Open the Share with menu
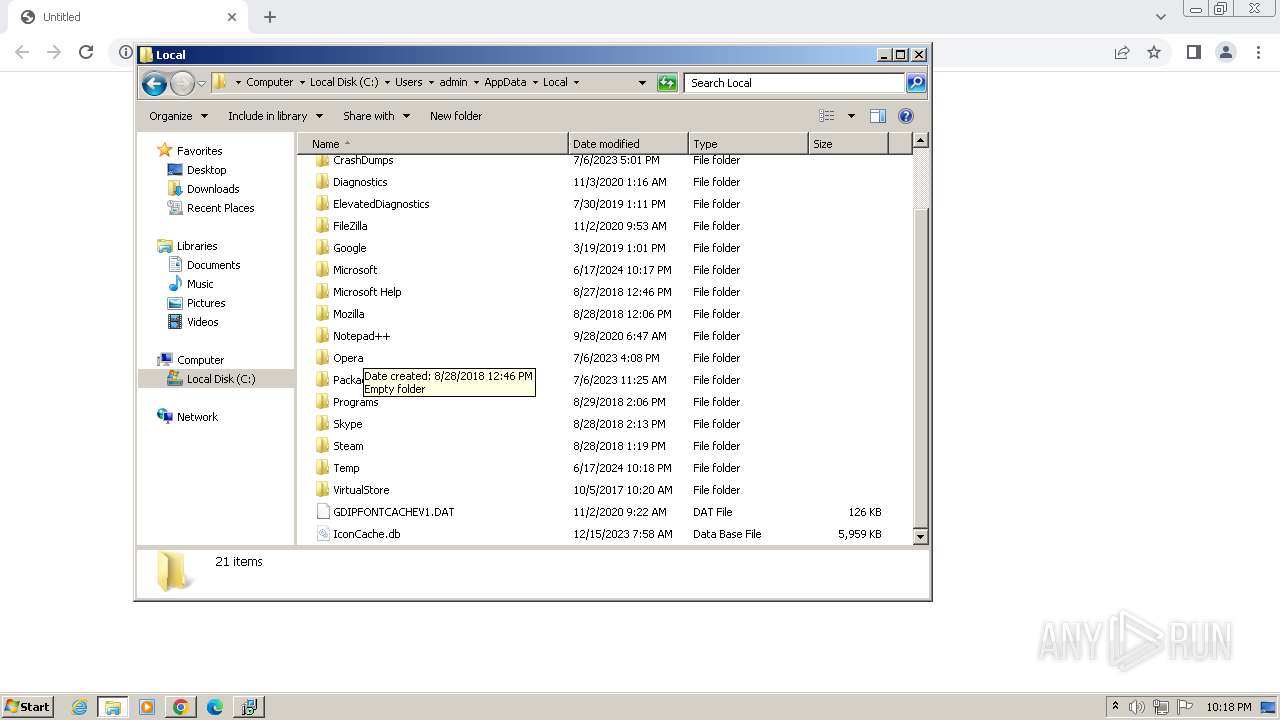 (x=376, y=116)
